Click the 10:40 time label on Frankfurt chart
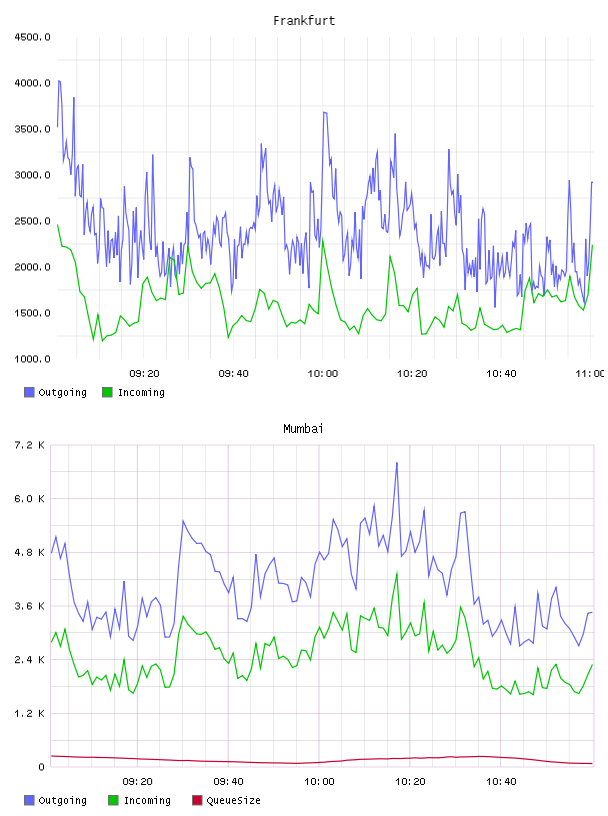This screenshot has width=608, height=816. [x=501, y=374]
